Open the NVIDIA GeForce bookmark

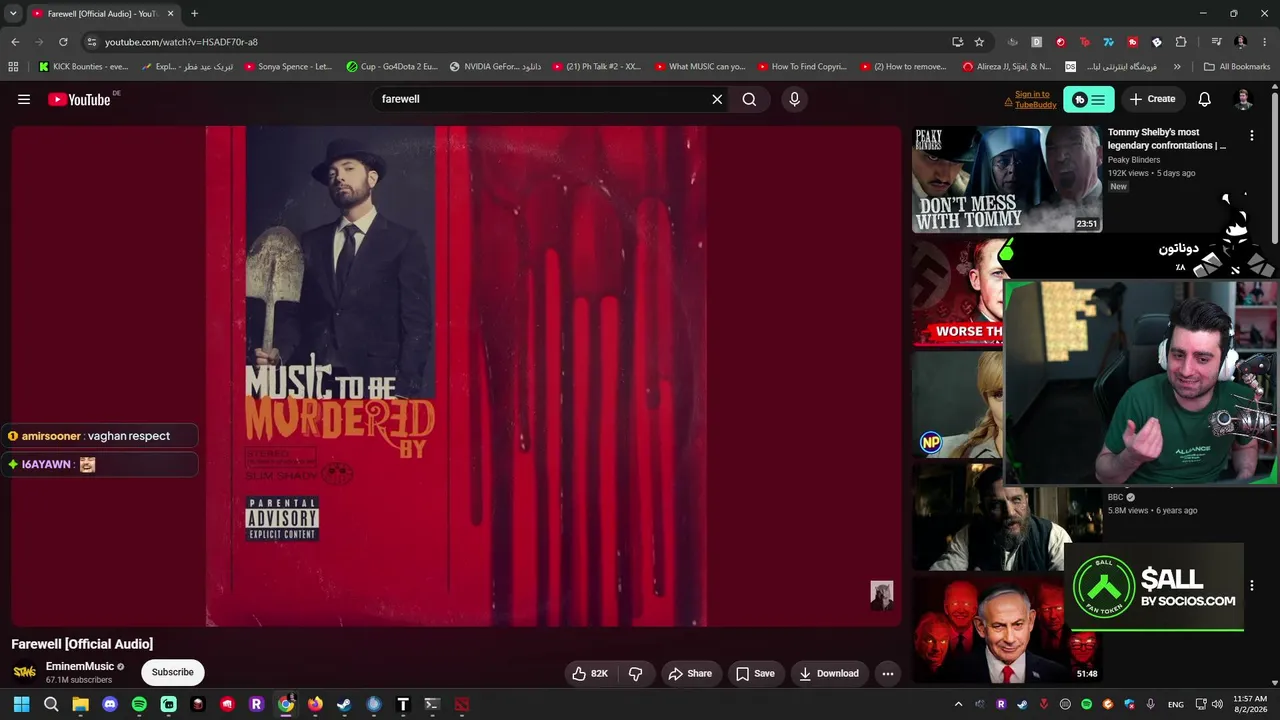[495, 67]
